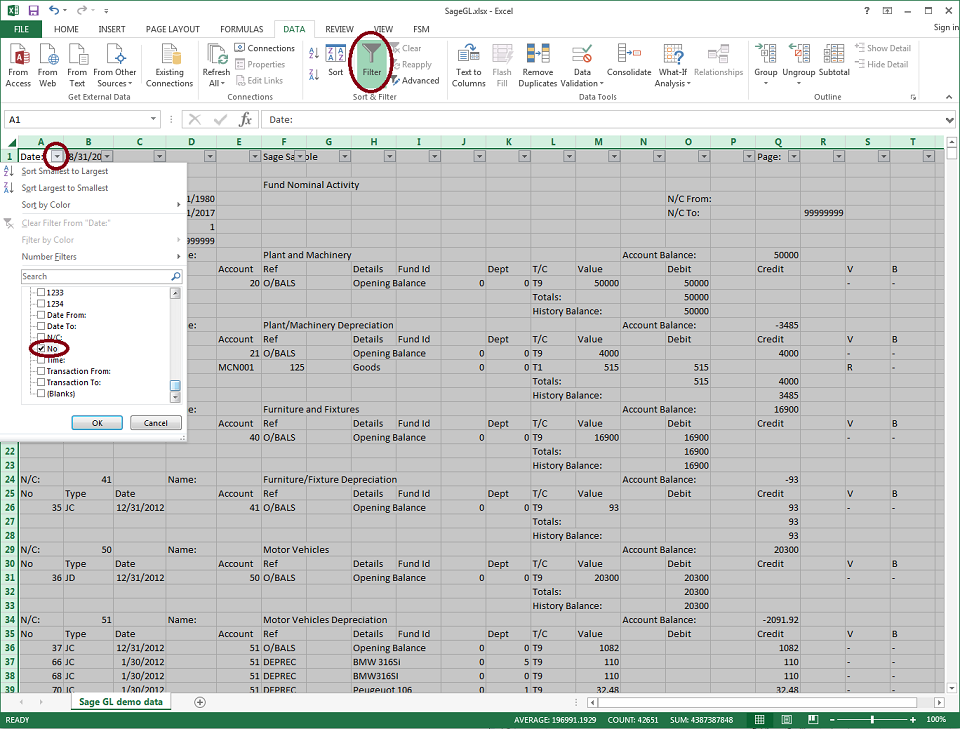Click OK in the filter menu
The width and height of the screenshot is (960, 729).
(97, 423)
